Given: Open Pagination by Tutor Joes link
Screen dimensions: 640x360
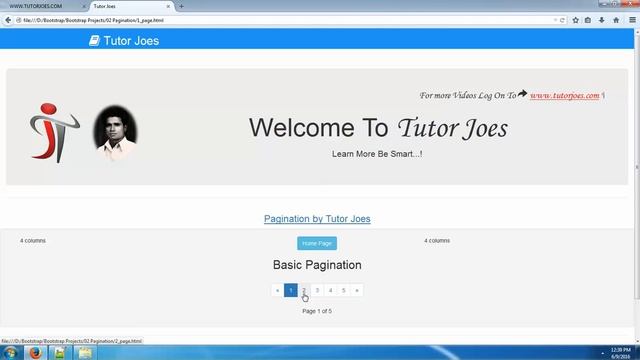Looking at the screenshot, I should click(317, 219).
